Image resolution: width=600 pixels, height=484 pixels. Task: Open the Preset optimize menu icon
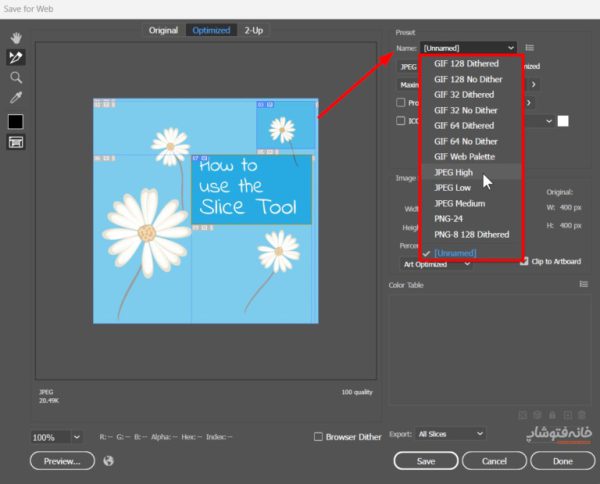click(530, 47)
